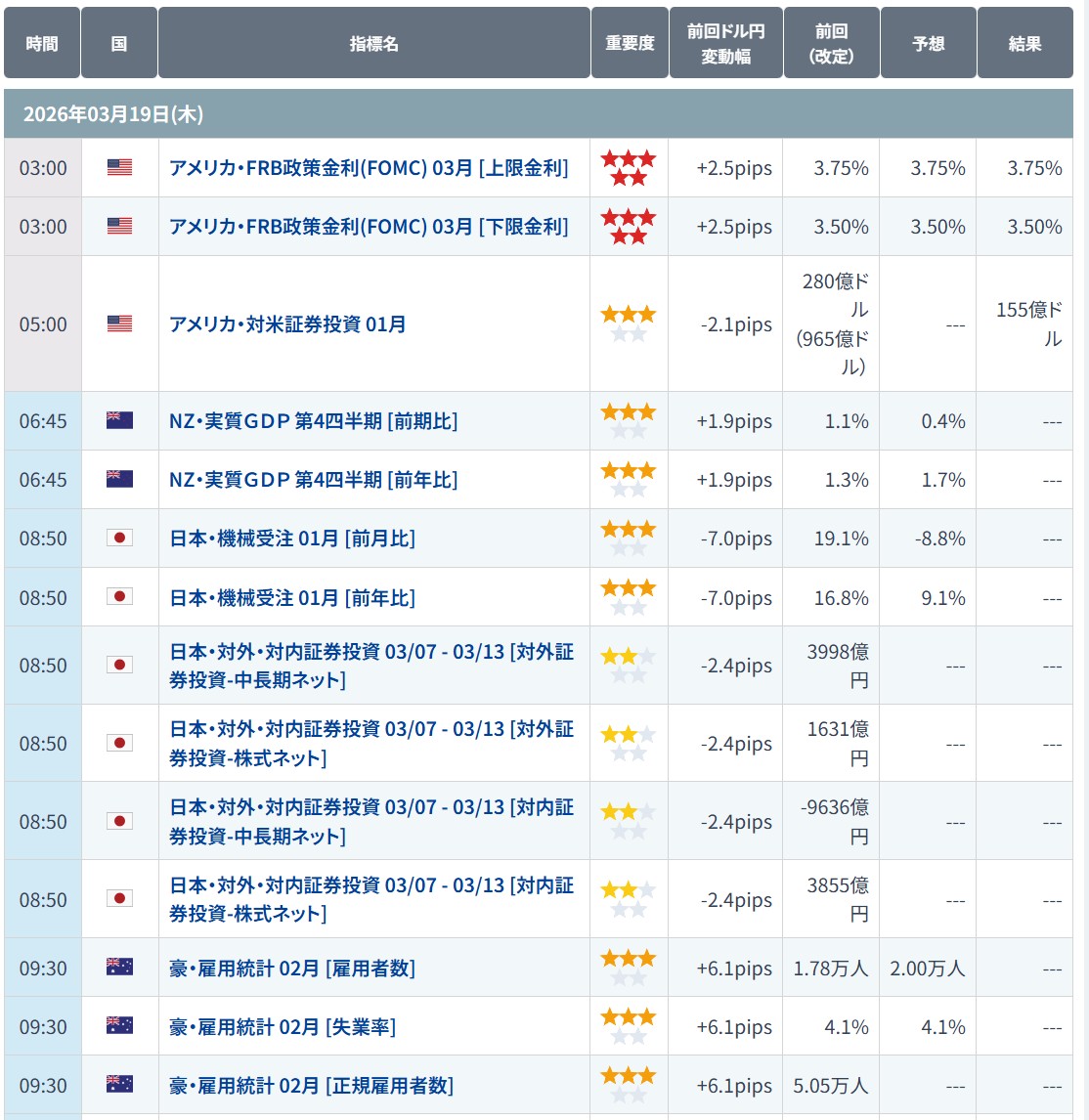Image resolution: width=1089 pixels, height=1120 pixels.
Task: Click the 結果 column header
Action: [1024, 44]
